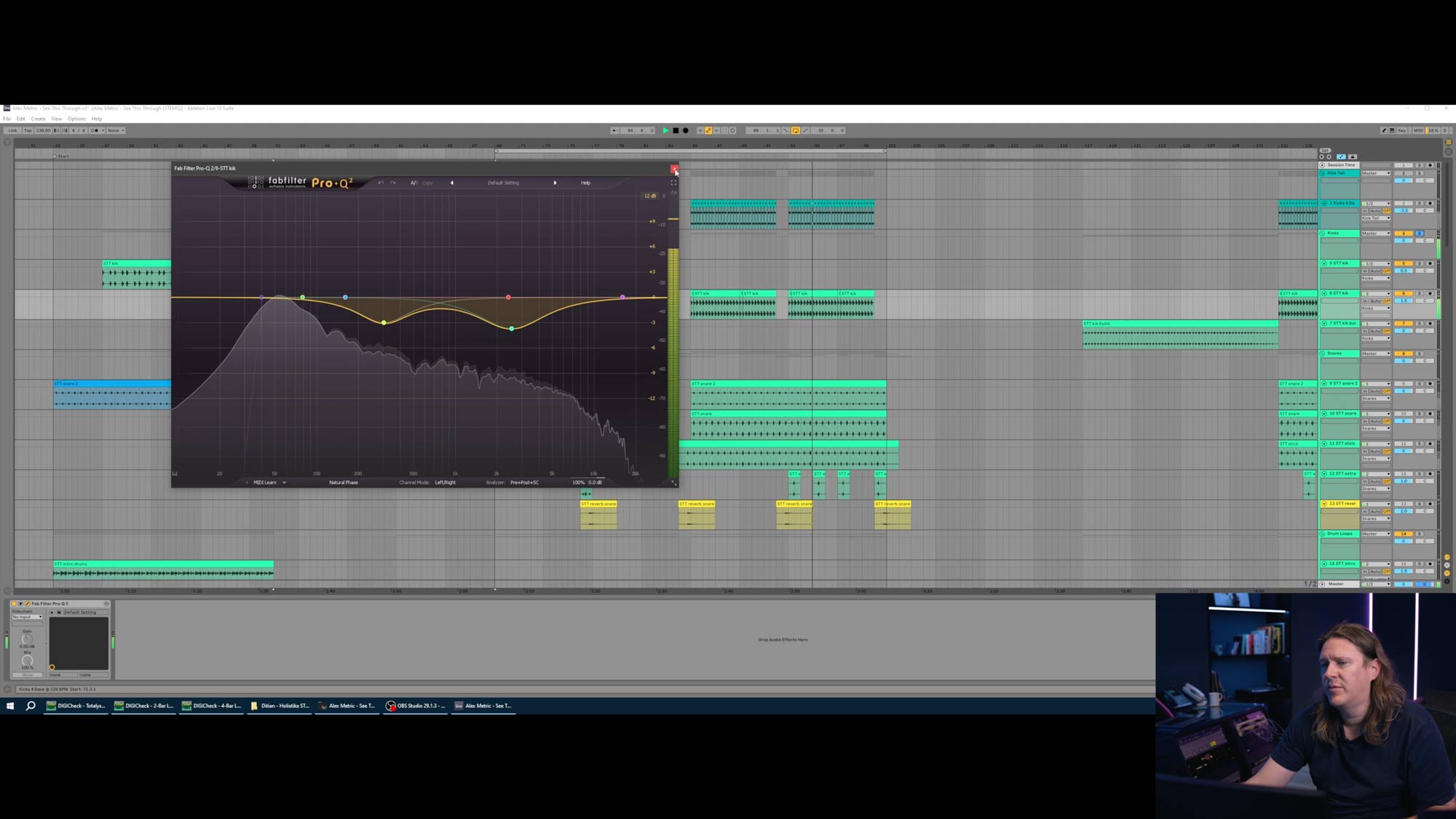Screen dimensions: 1456x819
Task: Open the None quantization menu
Action: (116, 130)
